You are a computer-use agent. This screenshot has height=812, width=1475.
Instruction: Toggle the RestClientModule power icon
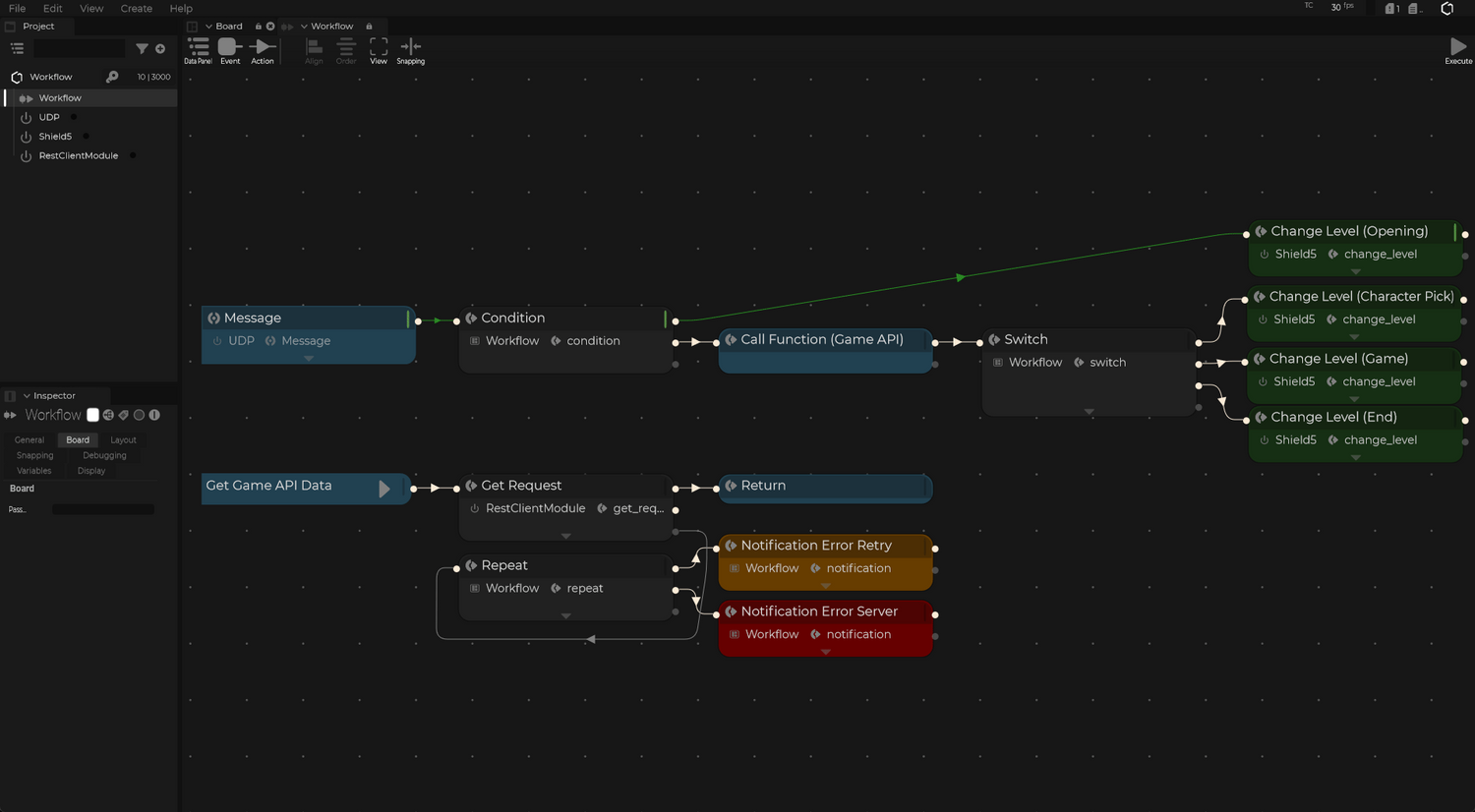[x=27, y=155]
